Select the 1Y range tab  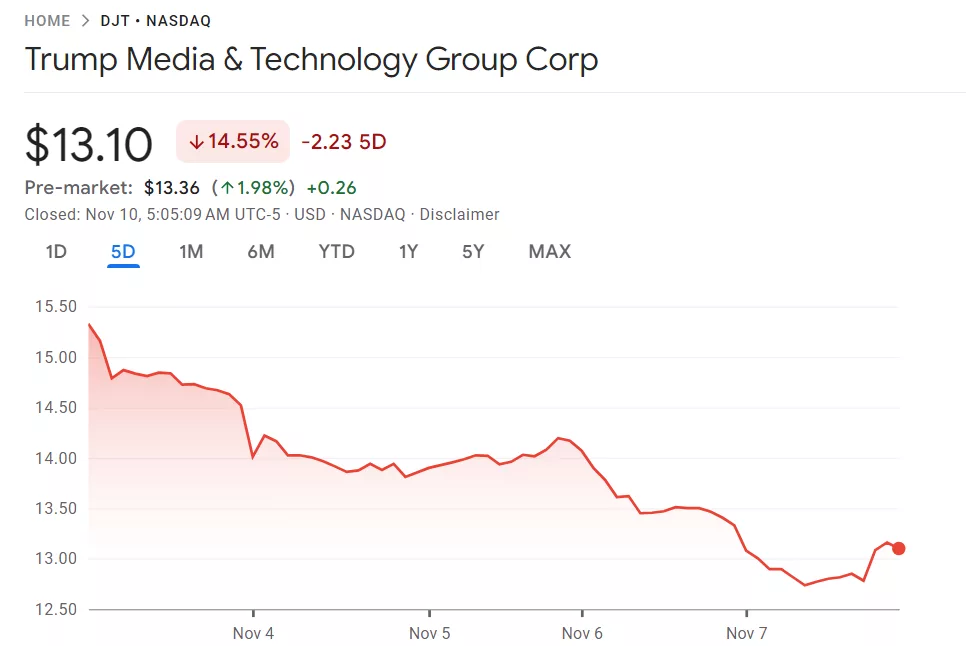[x=408, y=252]
